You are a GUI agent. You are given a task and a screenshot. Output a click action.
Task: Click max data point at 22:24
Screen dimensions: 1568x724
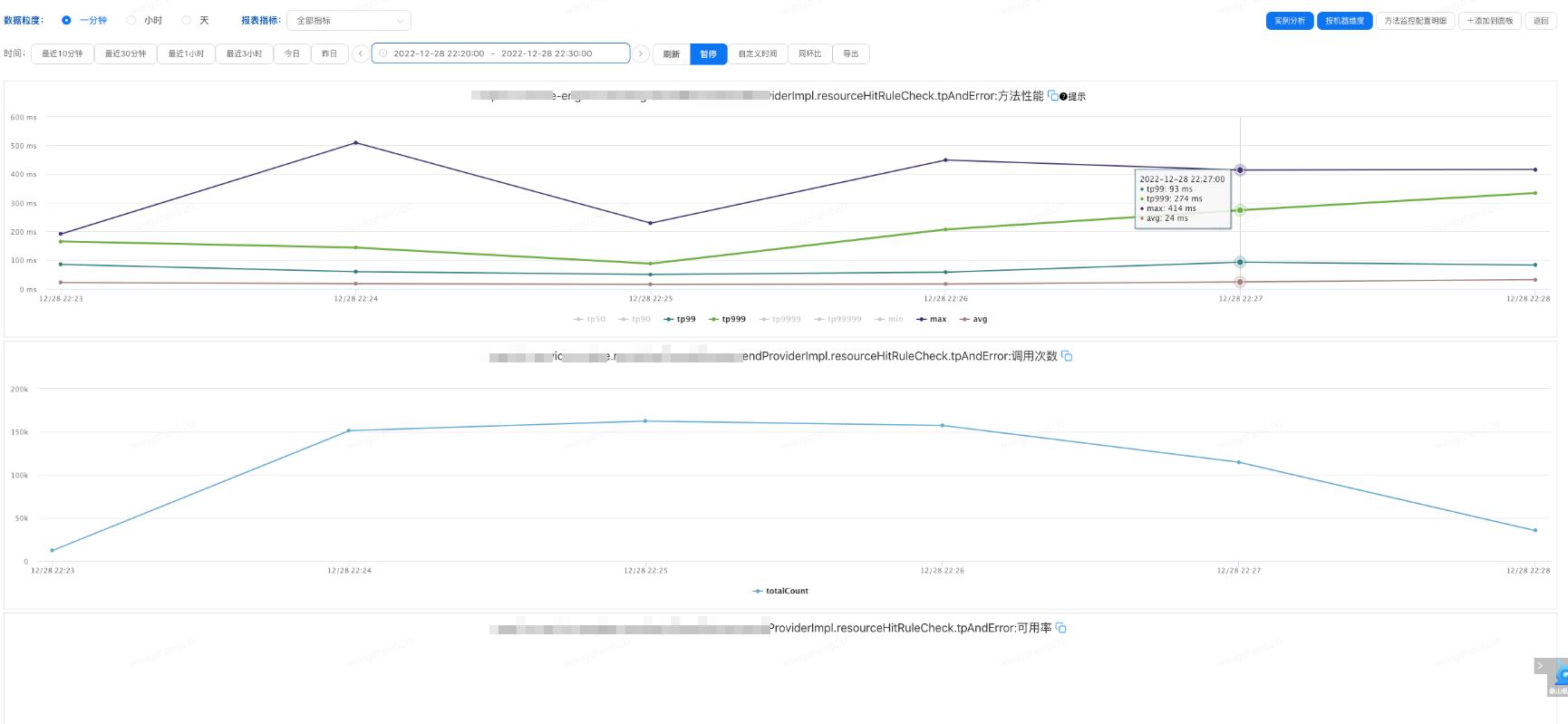click(x=355, y=142)
